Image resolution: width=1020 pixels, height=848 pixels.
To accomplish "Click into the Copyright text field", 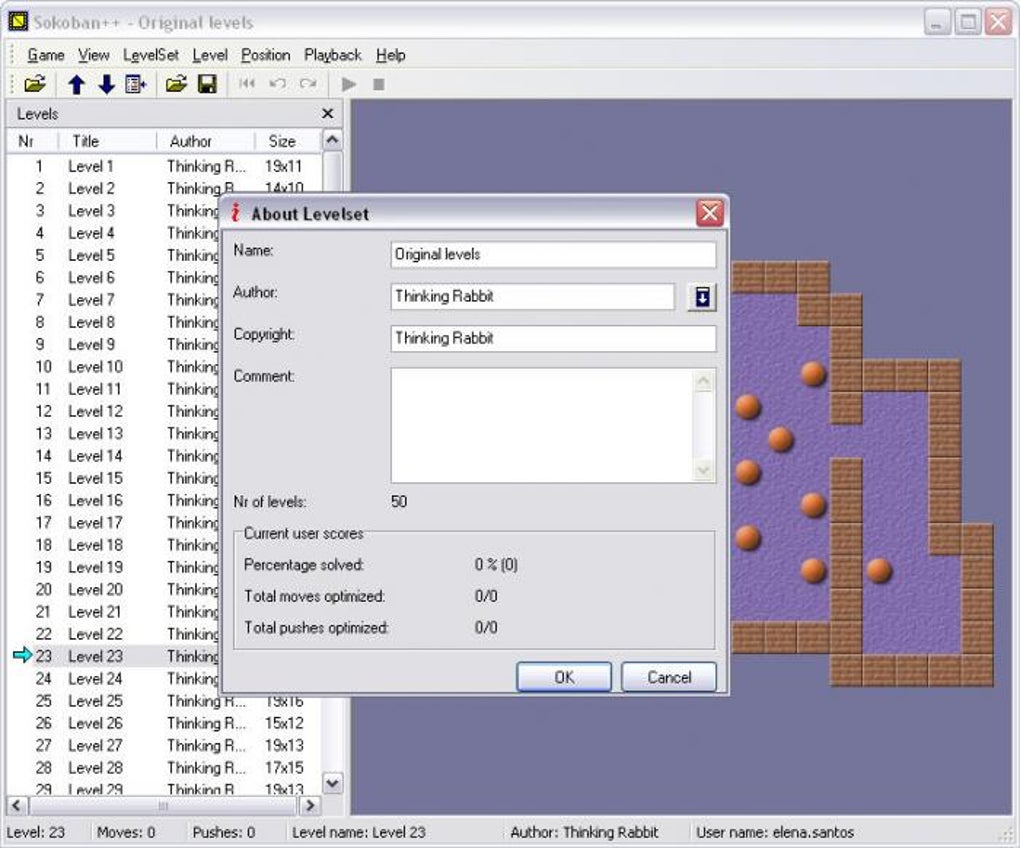I will tap(554, 338).
